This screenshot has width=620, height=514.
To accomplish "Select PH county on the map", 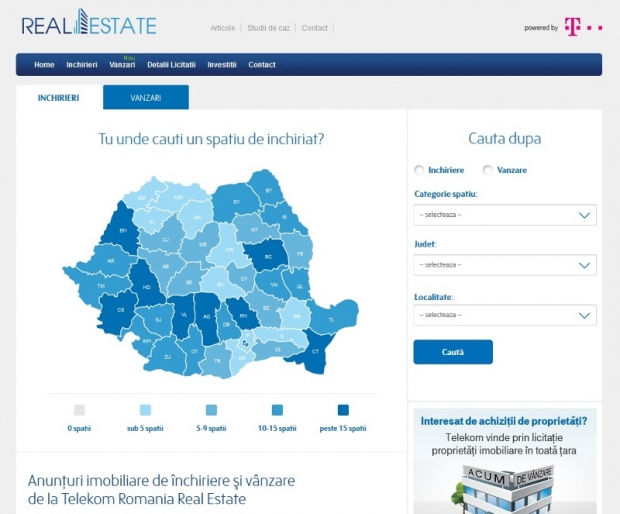I will coord(243,316).
